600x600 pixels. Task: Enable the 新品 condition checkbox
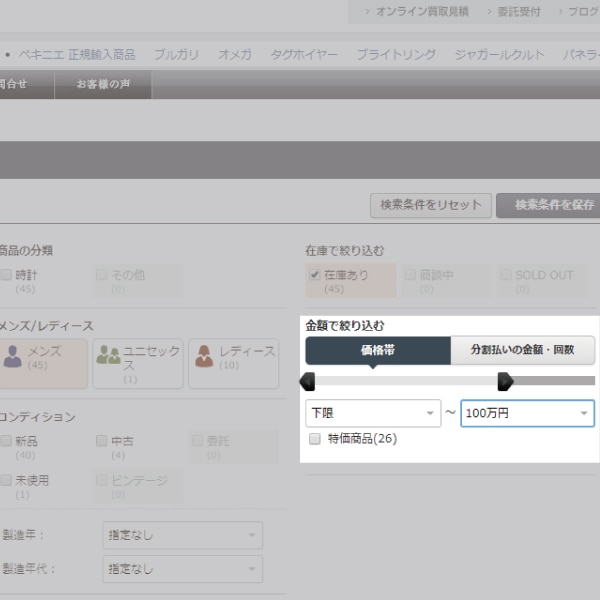pos(7,441)
